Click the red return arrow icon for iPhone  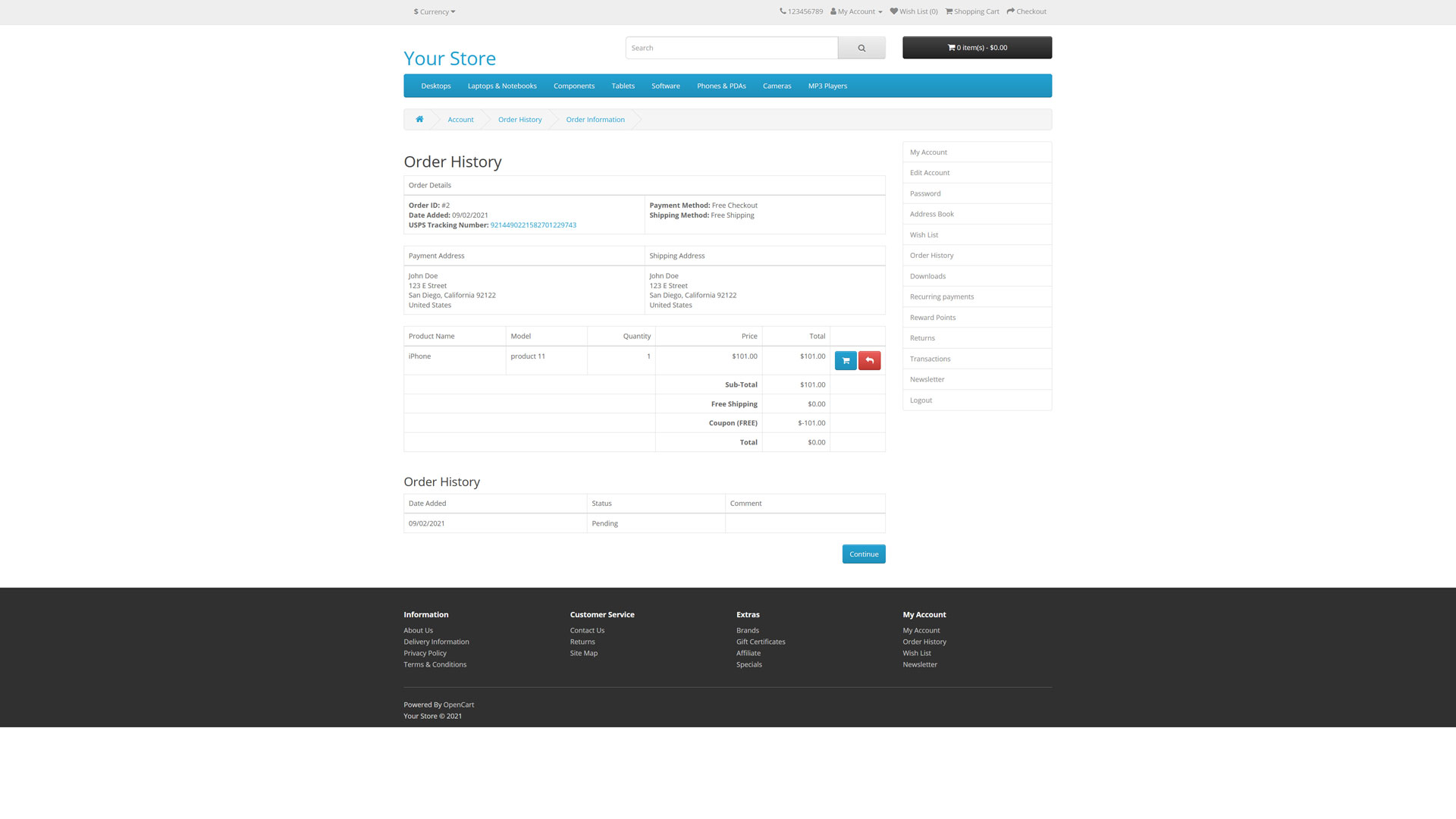(869, 360)
